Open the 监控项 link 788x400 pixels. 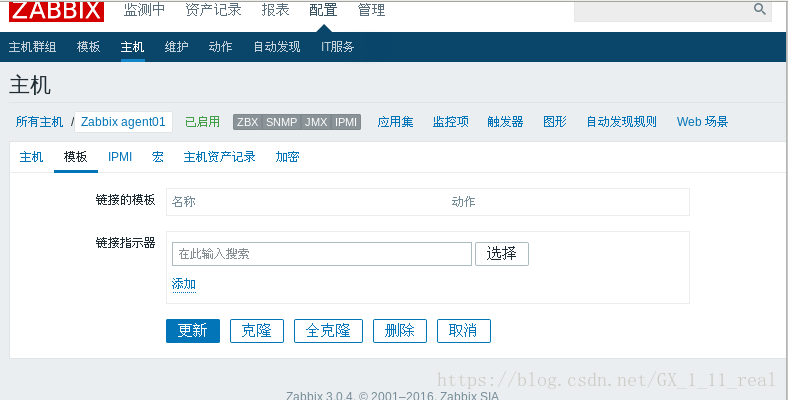pos(451,122)
